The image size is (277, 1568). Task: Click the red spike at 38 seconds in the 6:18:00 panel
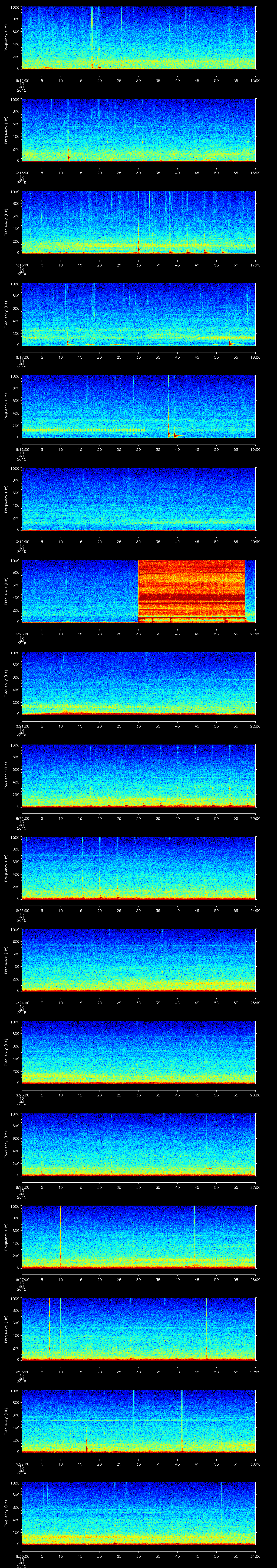169,407
